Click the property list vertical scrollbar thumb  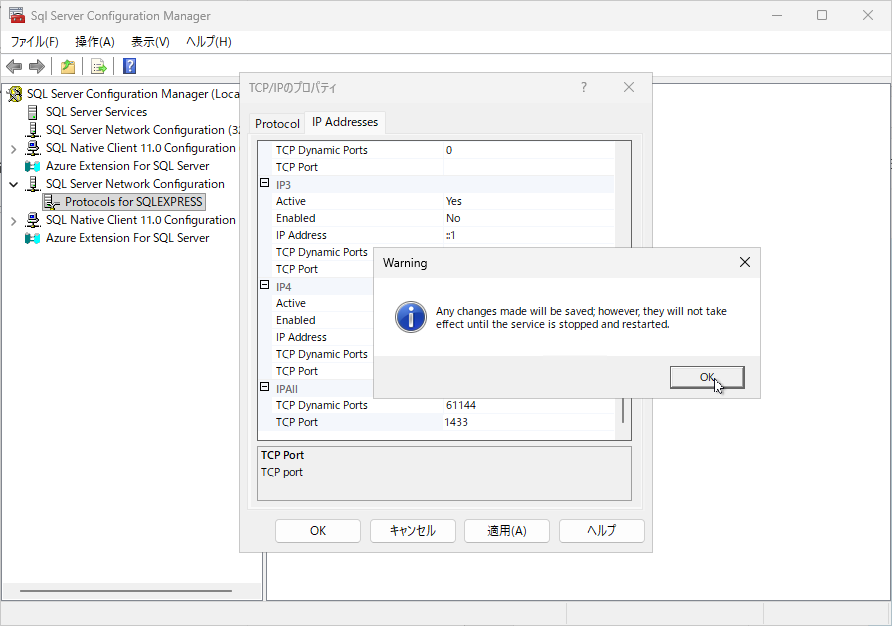click(625, 410)
